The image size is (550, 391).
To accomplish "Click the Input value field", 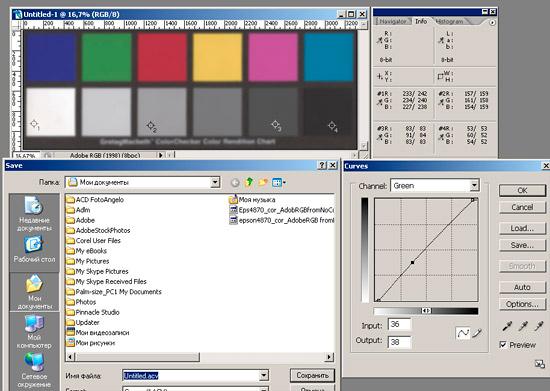I will click(400, 324).
